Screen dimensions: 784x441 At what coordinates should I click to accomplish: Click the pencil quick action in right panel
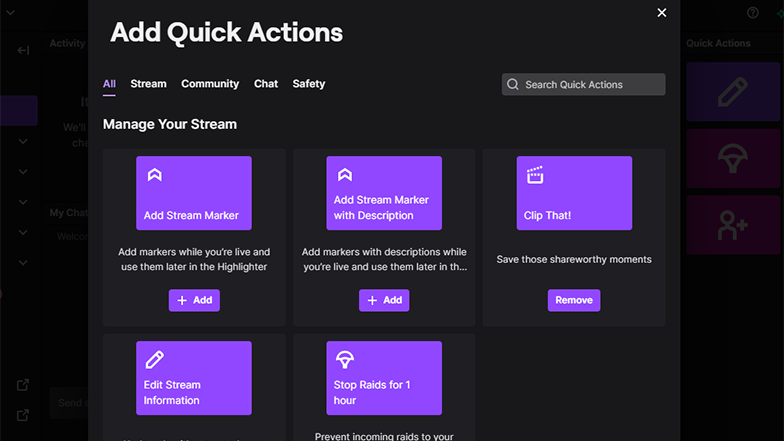click(x=732, y=92)
